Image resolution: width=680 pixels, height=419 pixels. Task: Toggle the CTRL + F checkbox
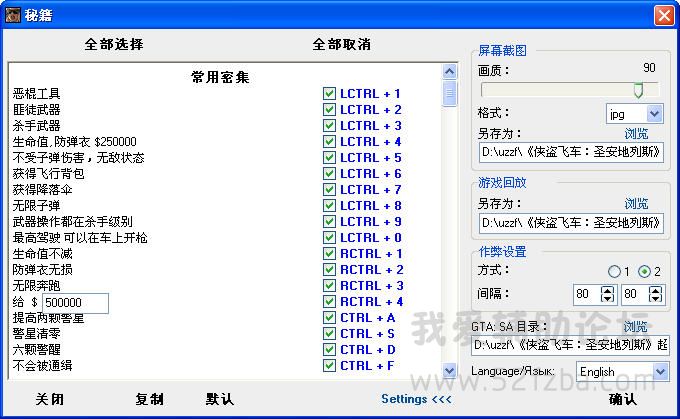tap(329, 366)
